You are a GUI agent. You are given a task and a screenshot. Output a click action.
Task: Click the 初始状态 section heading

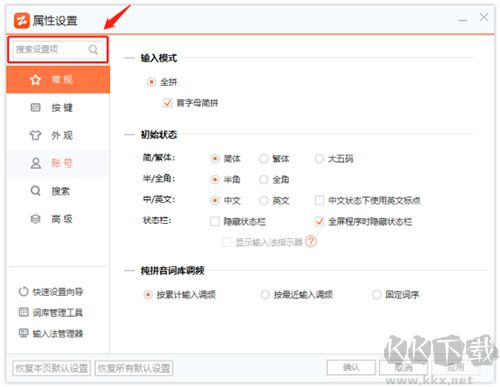(159, 135)
